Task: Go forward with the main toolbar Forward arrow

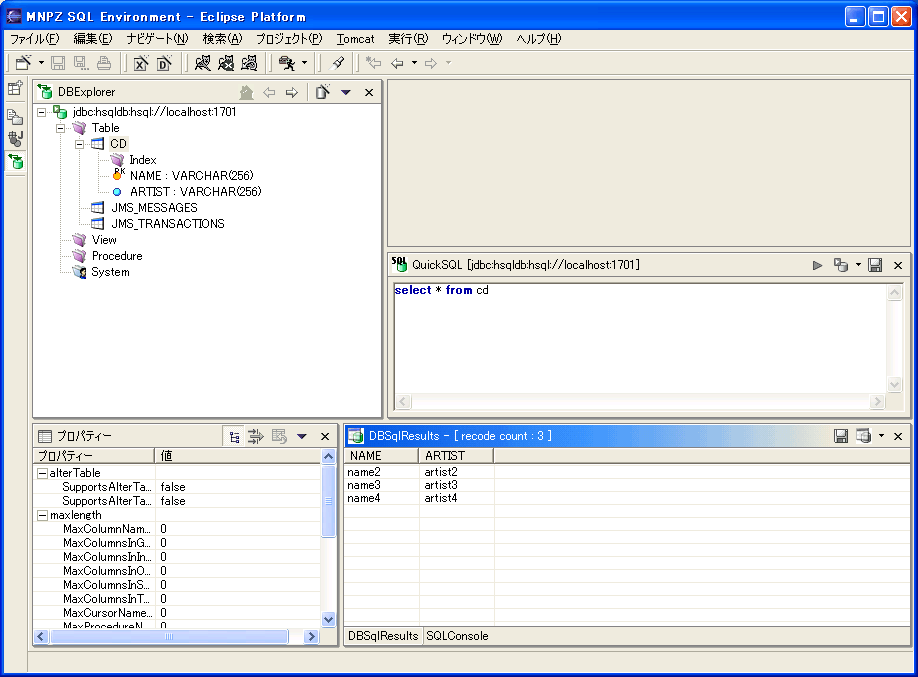Action: tap(431, 63)
